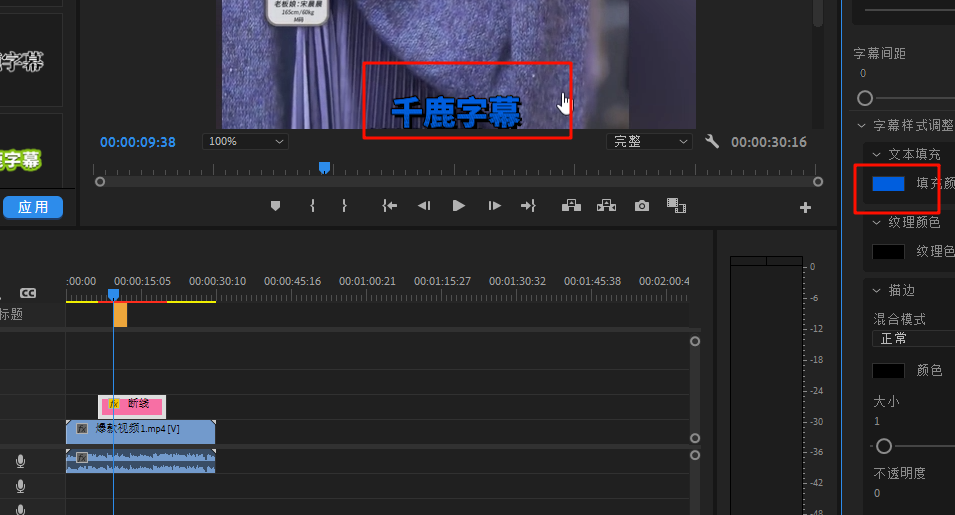The height and width of the screenshot is (515, 955).
Task: Click the program monitor blue playhead marker
Action: 325,167
